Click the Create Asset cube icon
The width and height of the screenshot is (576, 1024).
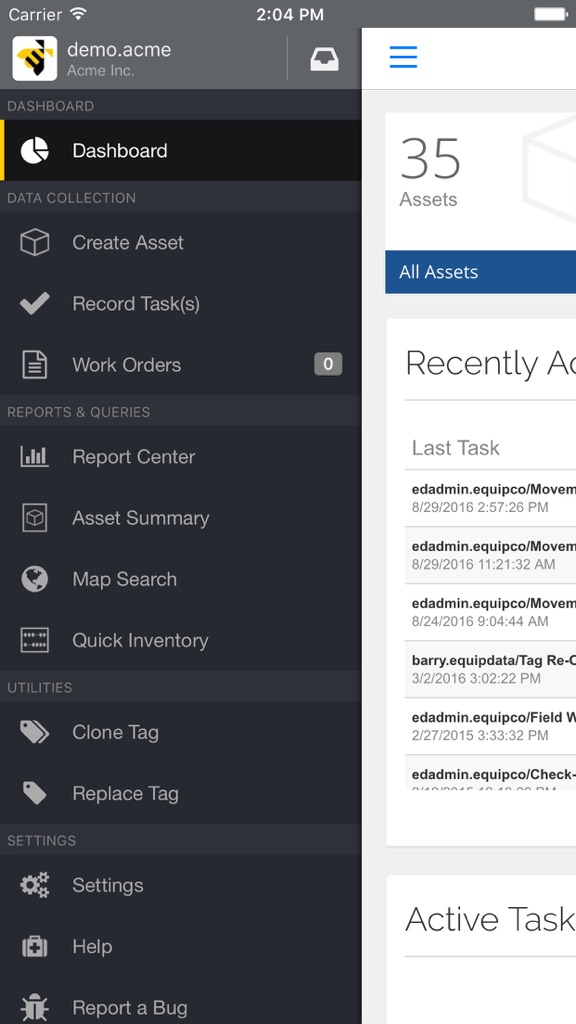pyautogui.click(x=35, y=242)
